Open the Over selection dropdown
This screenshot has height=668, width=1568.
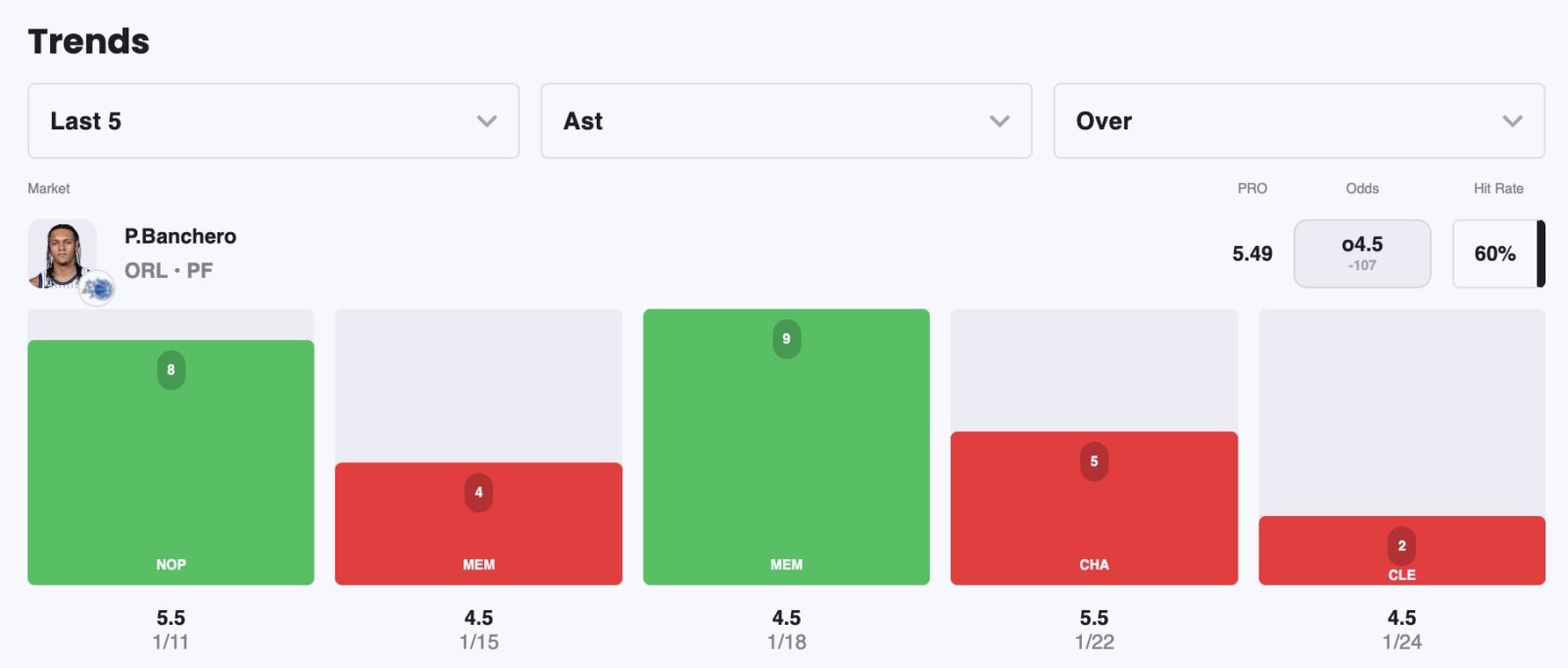click(1298, 120)
